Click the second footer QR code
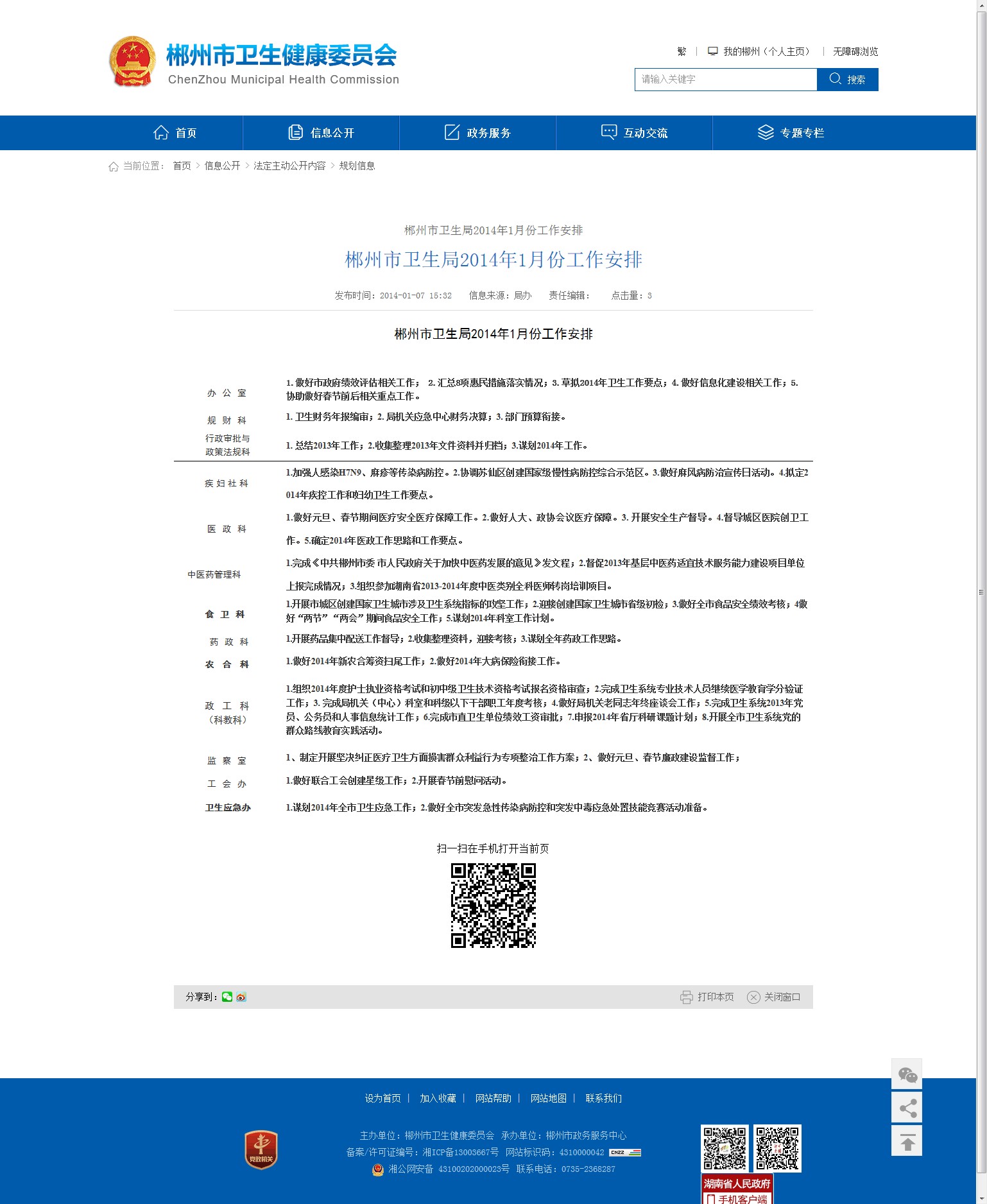 777,1148
